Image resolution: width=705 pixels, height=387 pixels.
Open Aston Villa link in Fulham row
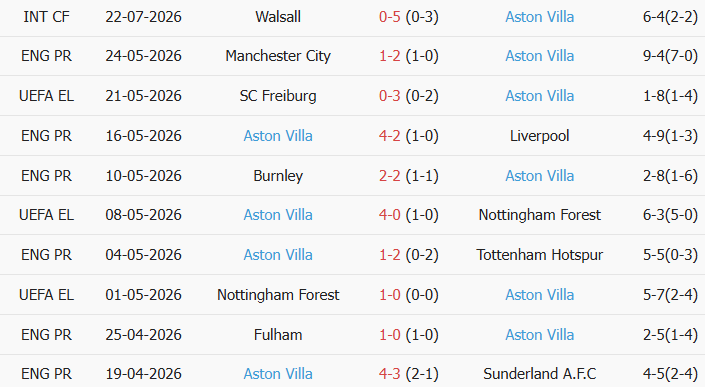coord(540,335)
